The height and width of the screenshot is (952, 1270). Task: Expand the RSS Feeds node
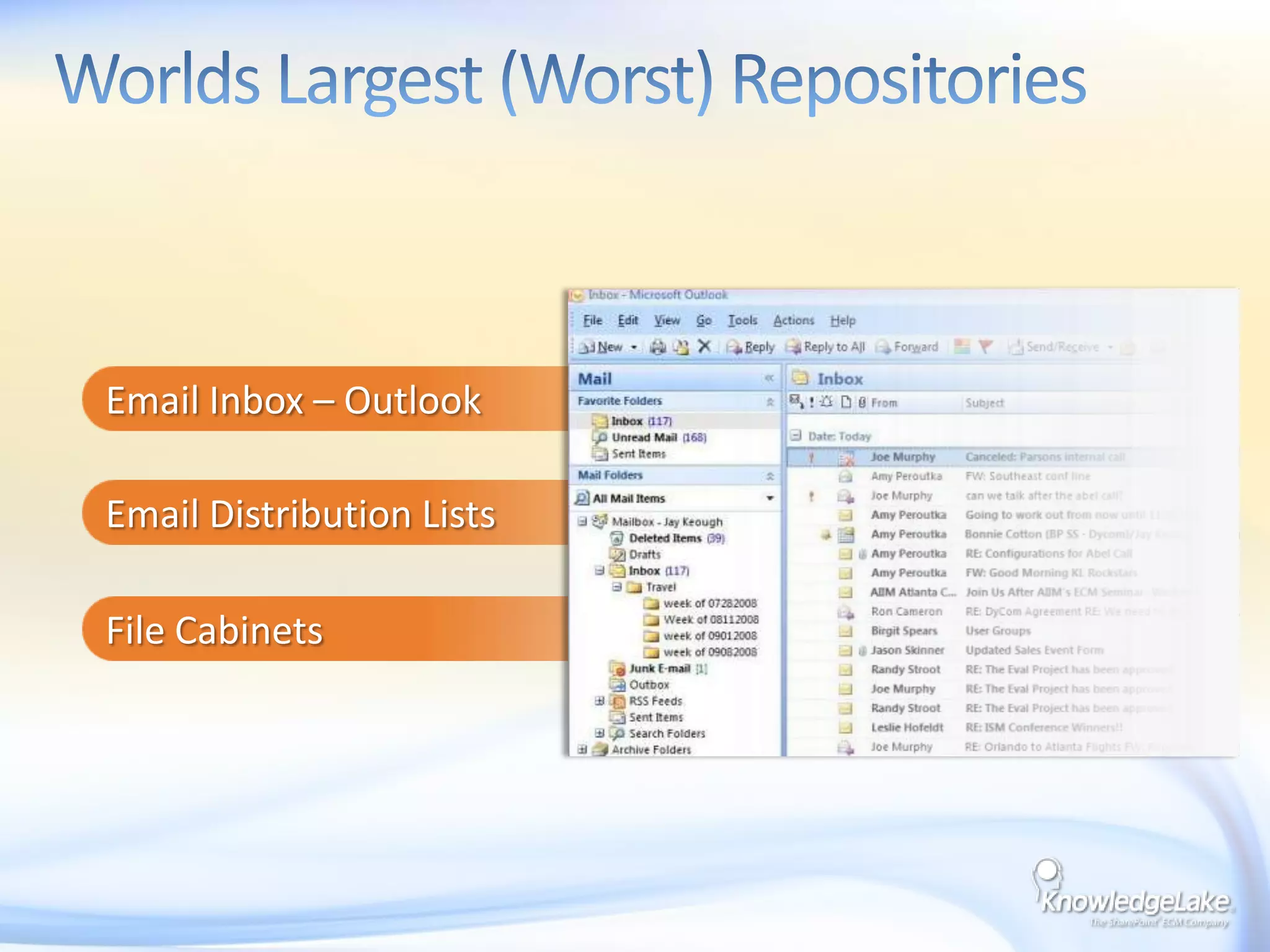point(599,701)
